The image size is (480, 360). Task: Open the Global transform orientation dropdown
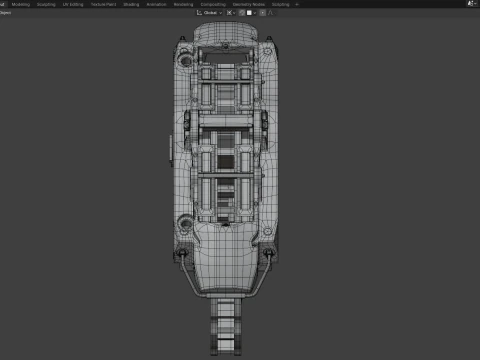(209, 13)
